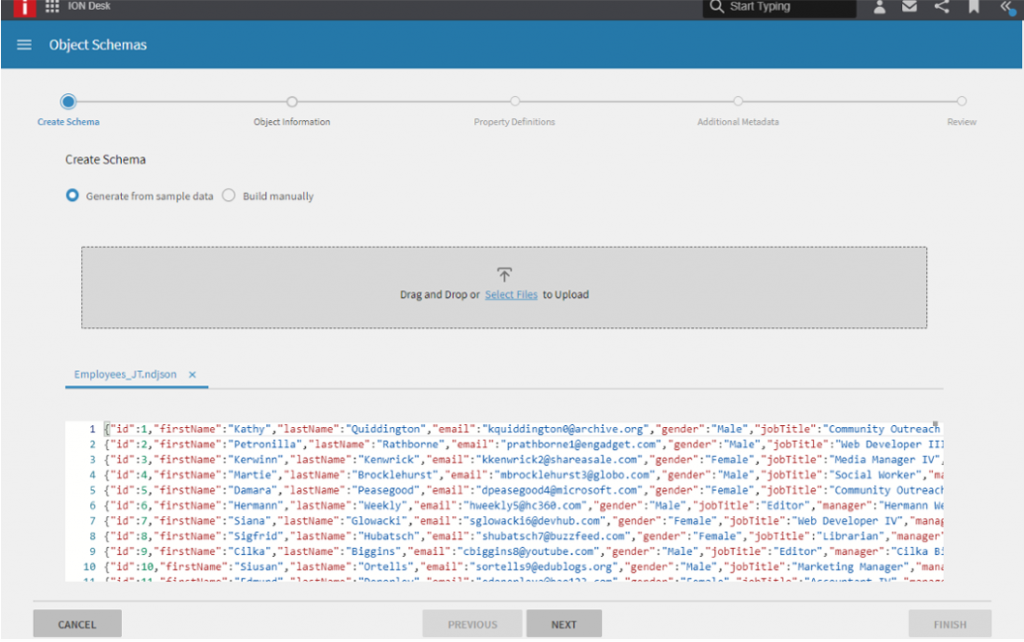Close the Employees_JT.ndjson file tab
The image size is (1024, 642).
tap(192, 374)
